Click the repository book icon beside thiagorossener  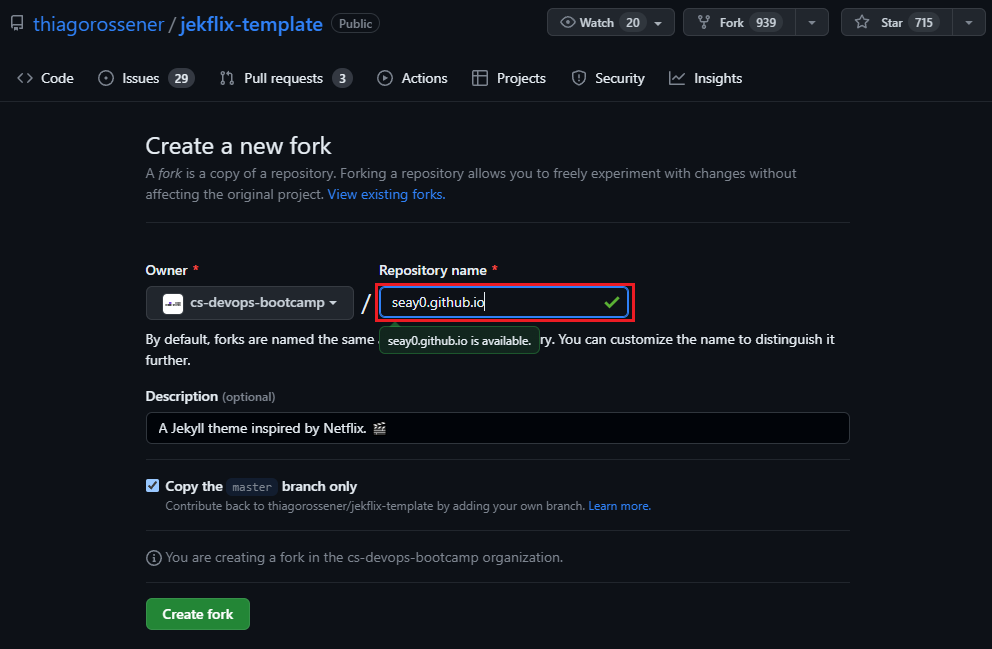pyautogui.click(x=17, y=24)
